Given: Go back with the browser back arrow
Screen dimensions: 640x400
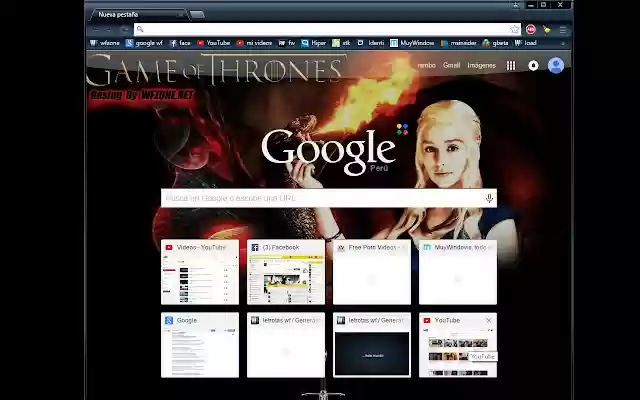Looking at the screenshot, I should [x=96, y=30].
